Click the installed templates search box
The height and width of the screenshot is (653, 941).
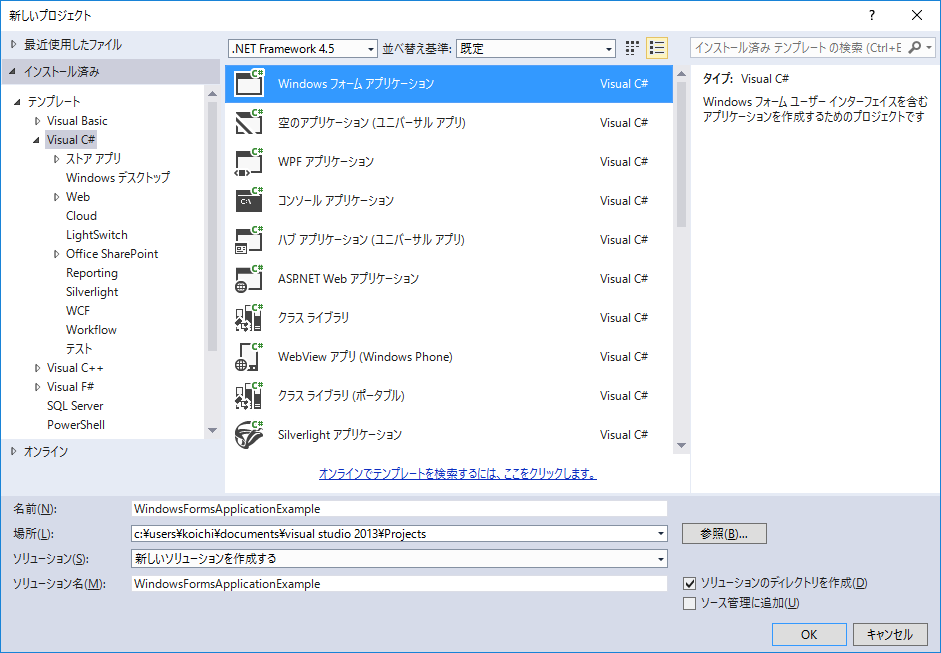tap(800, 47)
